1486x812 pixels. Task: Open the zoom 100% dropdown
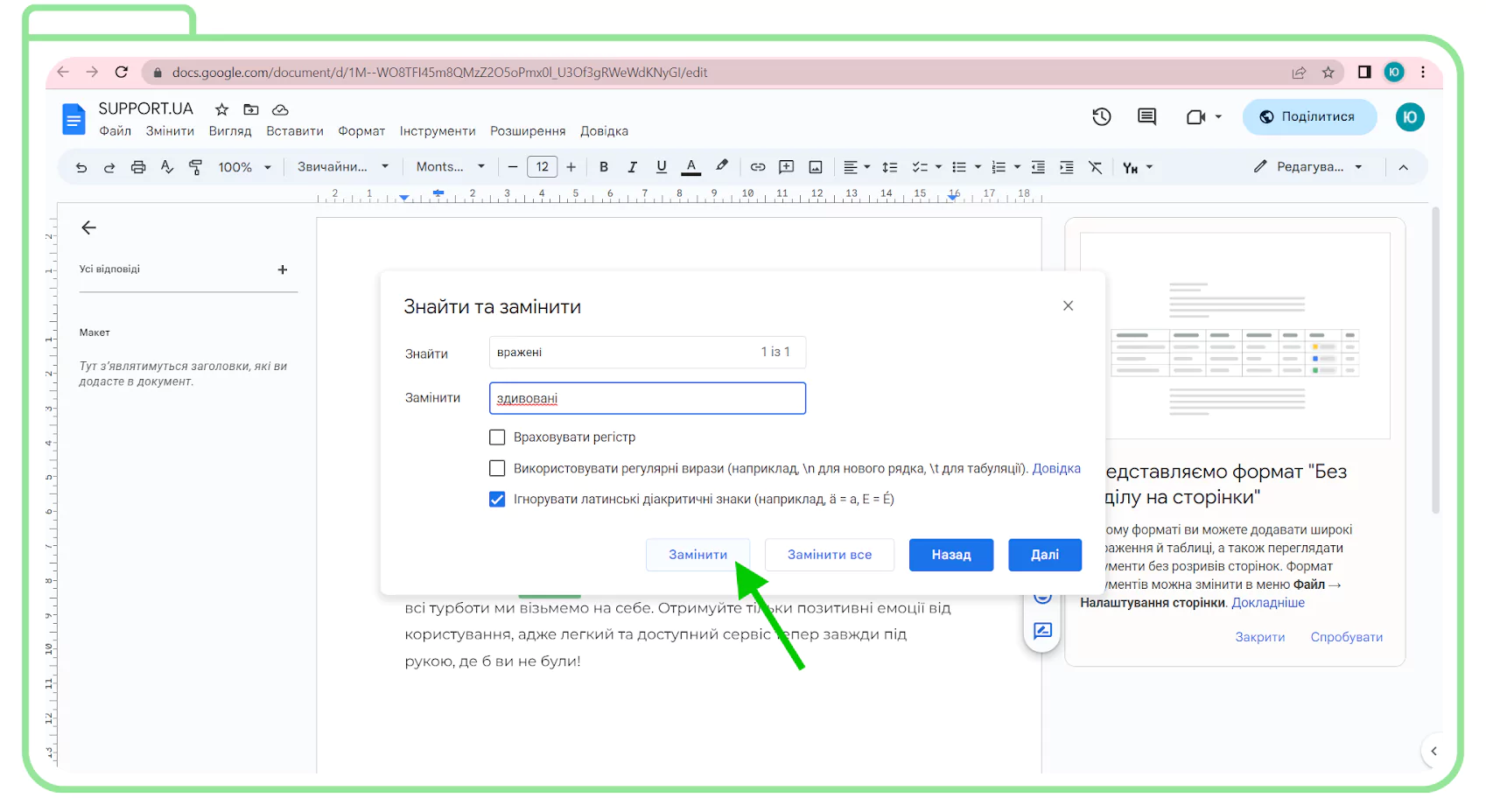tap(244, 167)
